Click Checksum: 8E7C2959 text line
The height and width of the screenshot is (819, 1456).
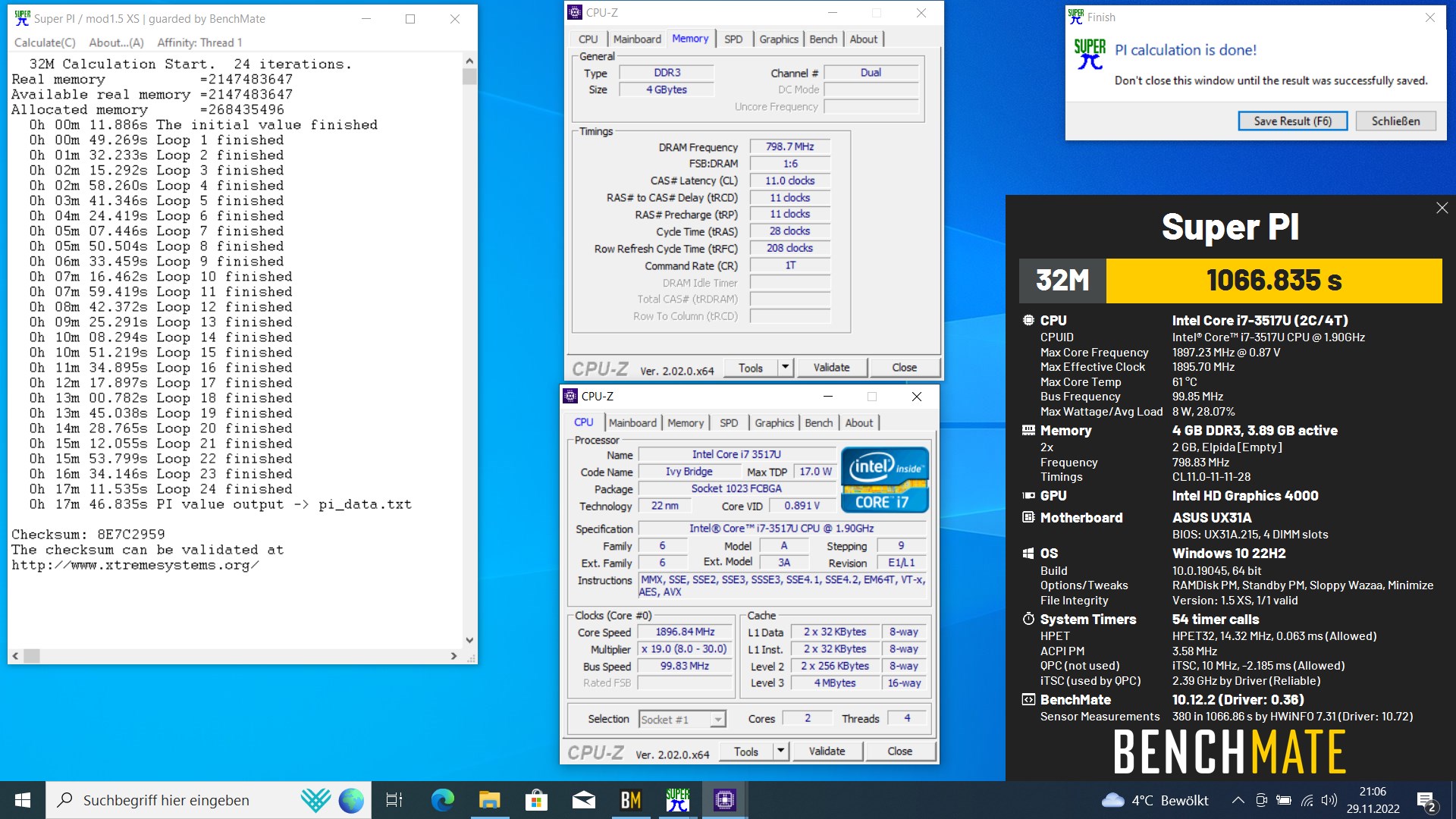88,535
